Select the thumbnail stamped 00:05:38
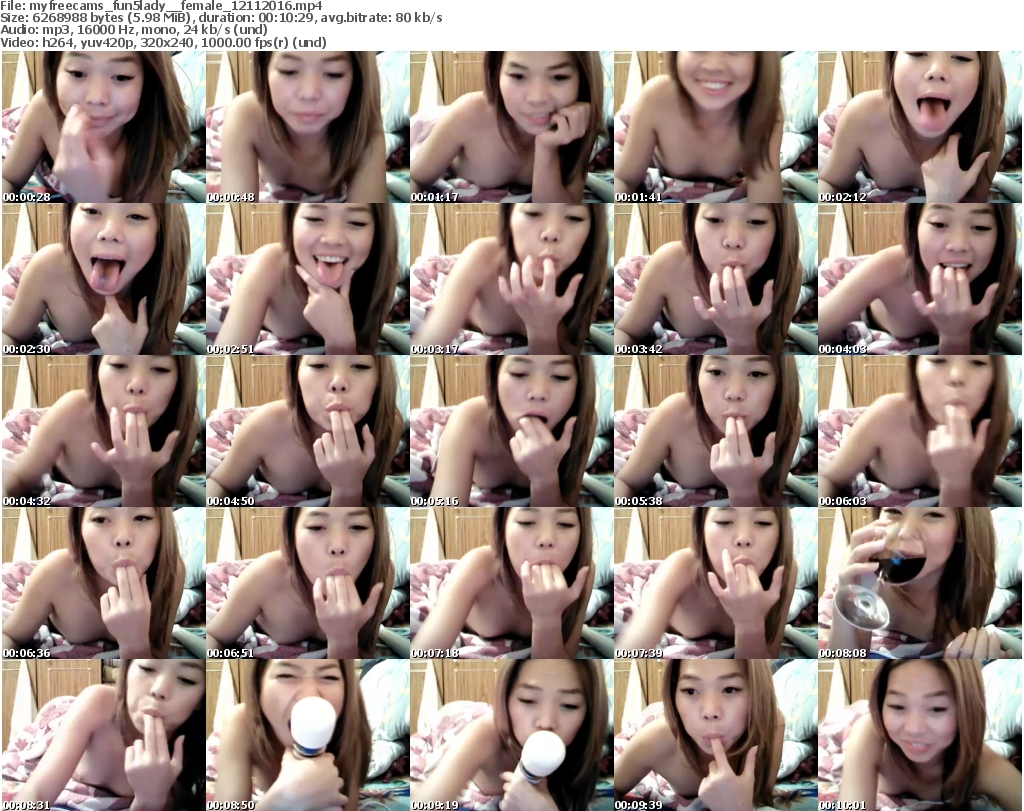Screen dimensions: 1024x811 716,432
